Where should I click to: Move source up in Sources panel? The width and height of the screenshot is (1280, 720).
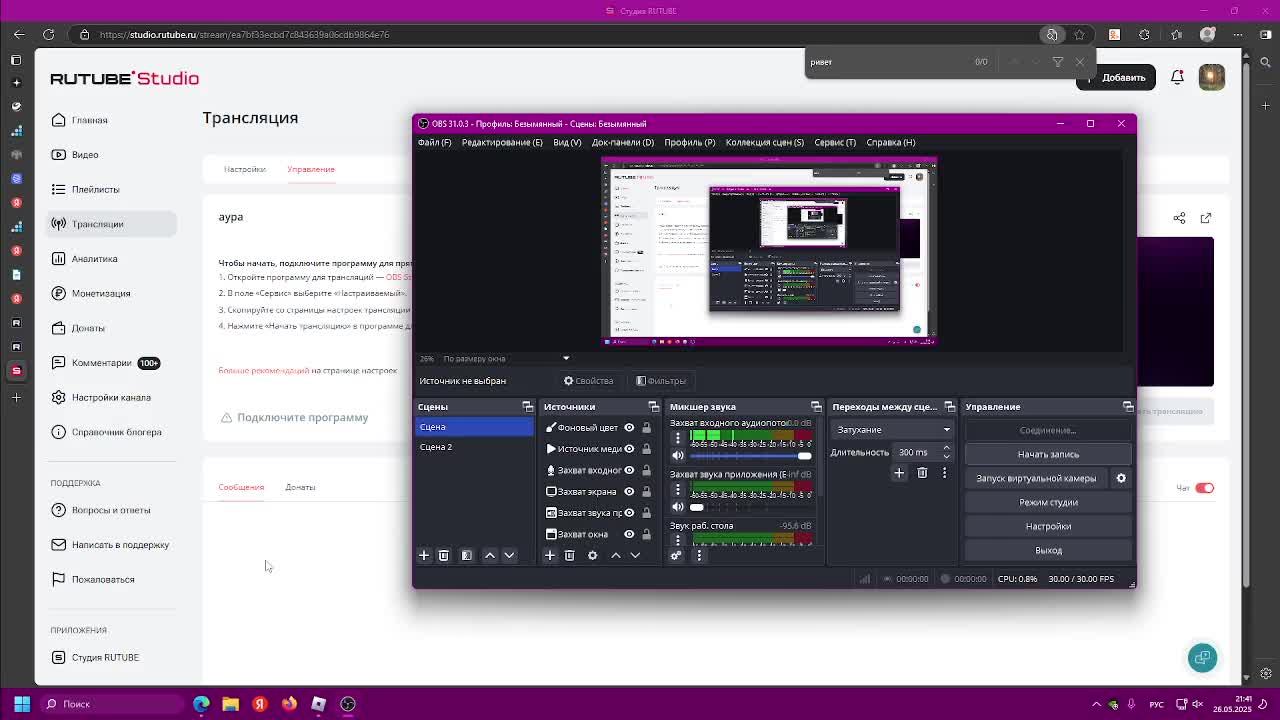(x=616, y=555)
